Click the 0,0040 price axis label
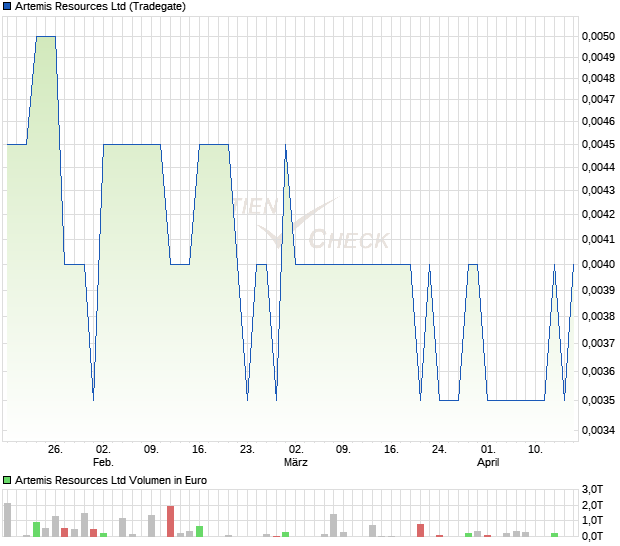The height and width of the screenshot is (546, 620). point(598,264)
